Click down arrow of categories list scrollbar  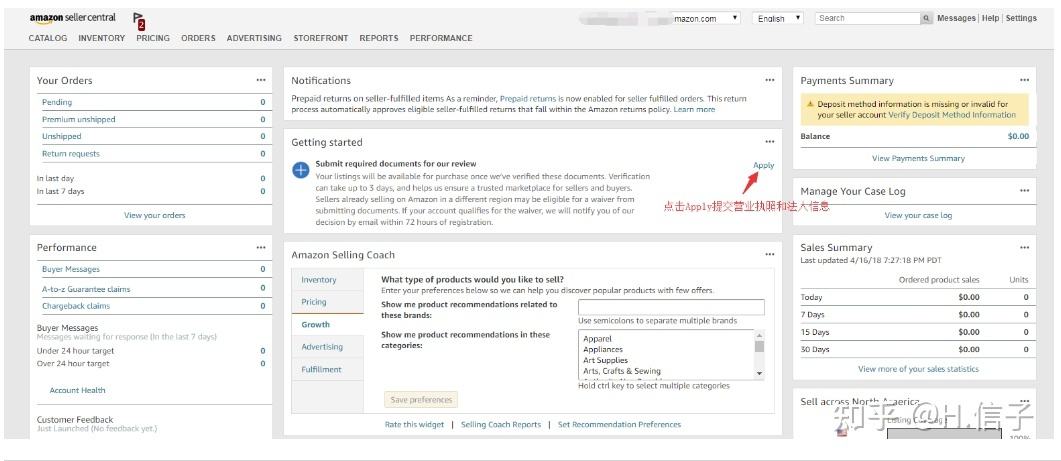[759, 374]
